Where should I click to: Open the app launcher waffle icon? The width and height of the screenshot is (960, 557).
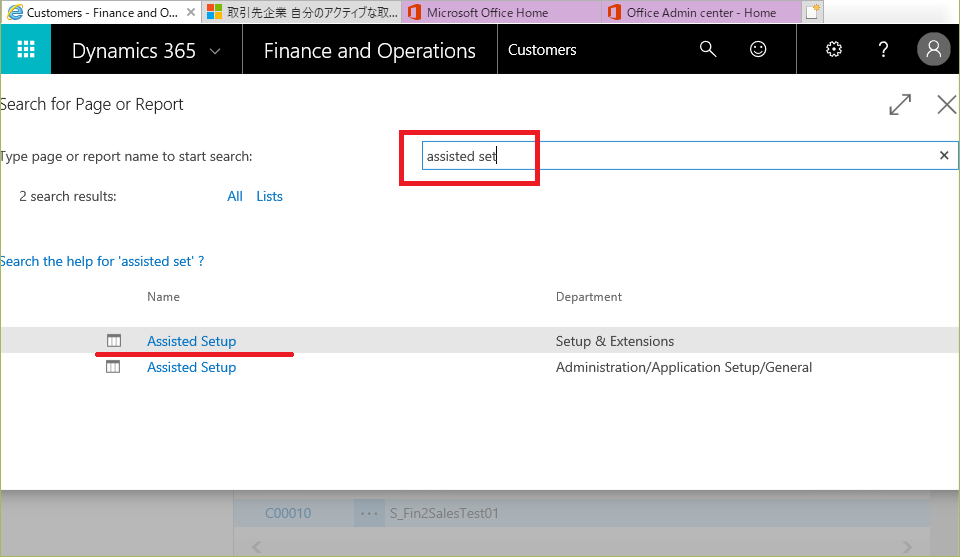click(26, 49)
